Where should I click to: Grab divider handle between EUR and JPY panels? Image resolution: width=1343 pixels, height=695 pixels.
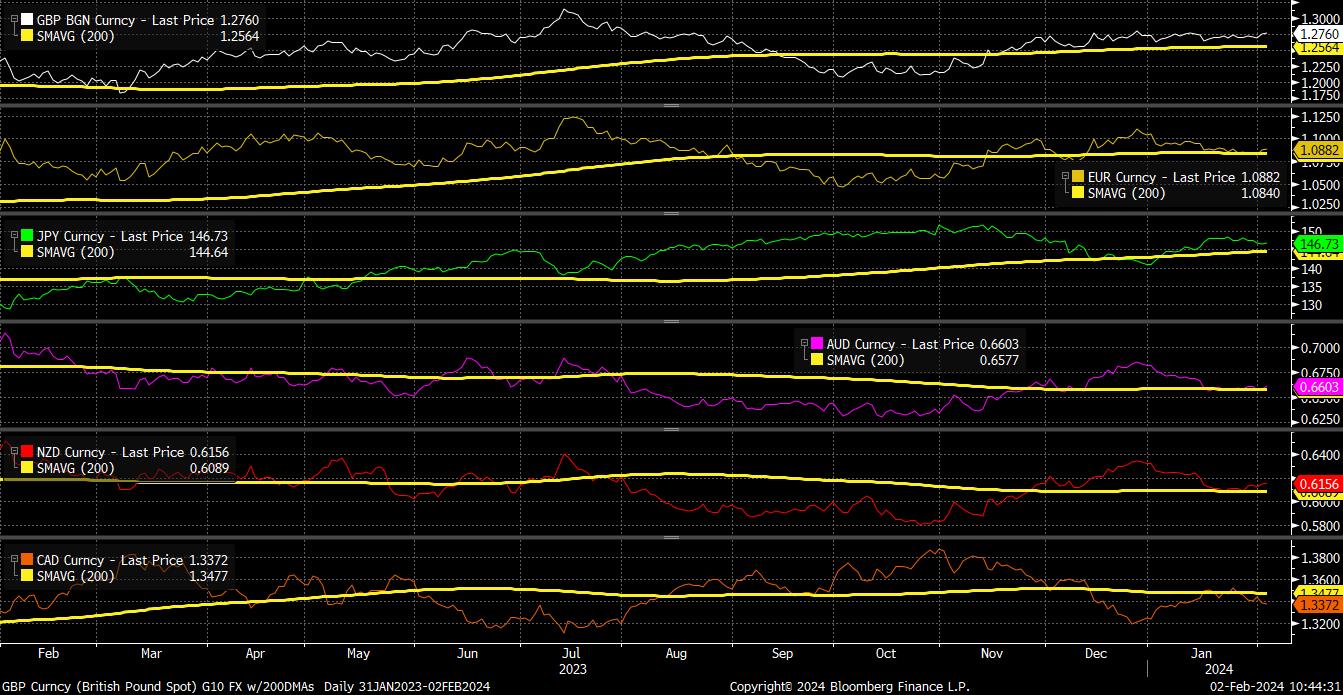tap(671, 213)
